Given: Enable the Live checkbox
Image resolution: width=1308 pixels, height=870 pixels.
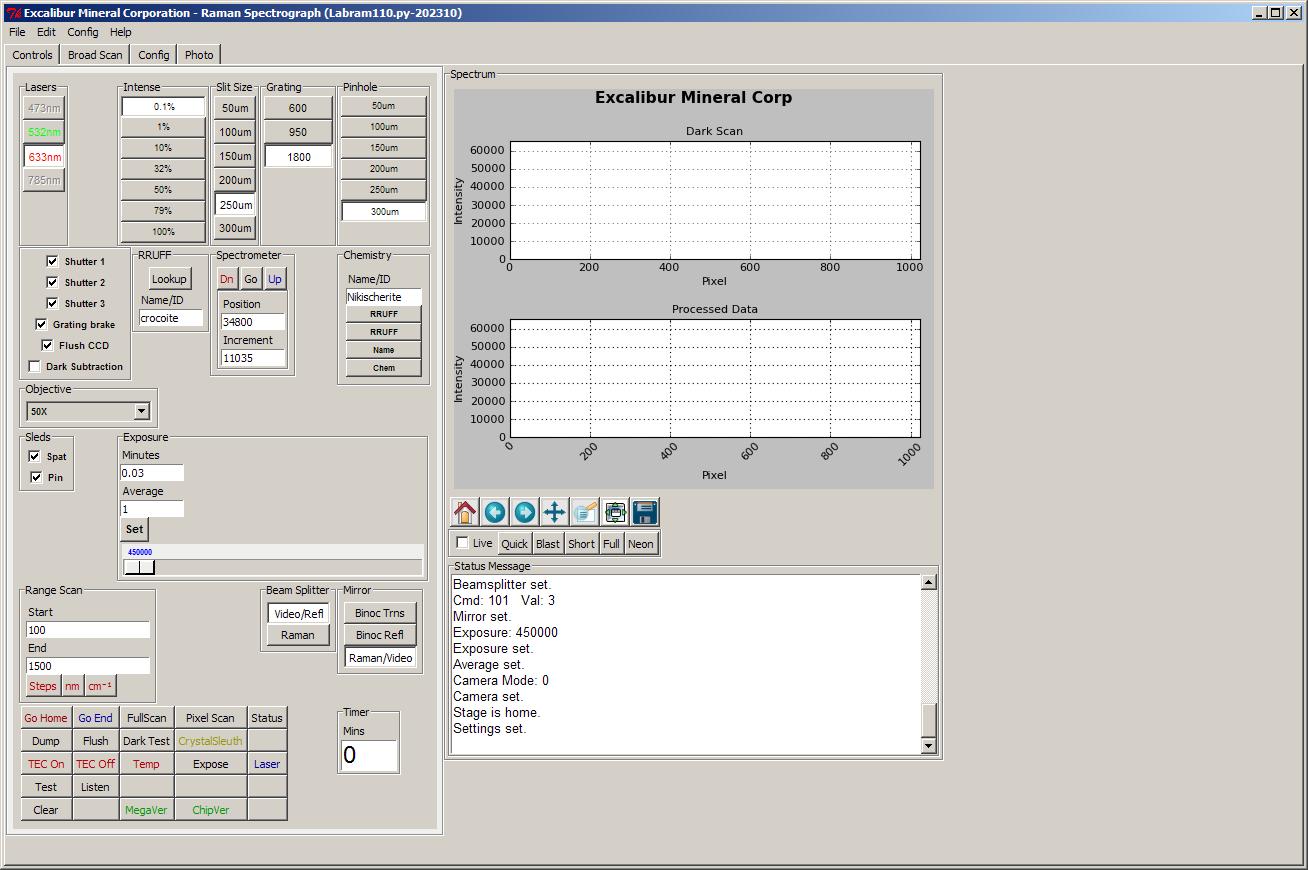Looking at the screenshot, I should pos(462,543).
